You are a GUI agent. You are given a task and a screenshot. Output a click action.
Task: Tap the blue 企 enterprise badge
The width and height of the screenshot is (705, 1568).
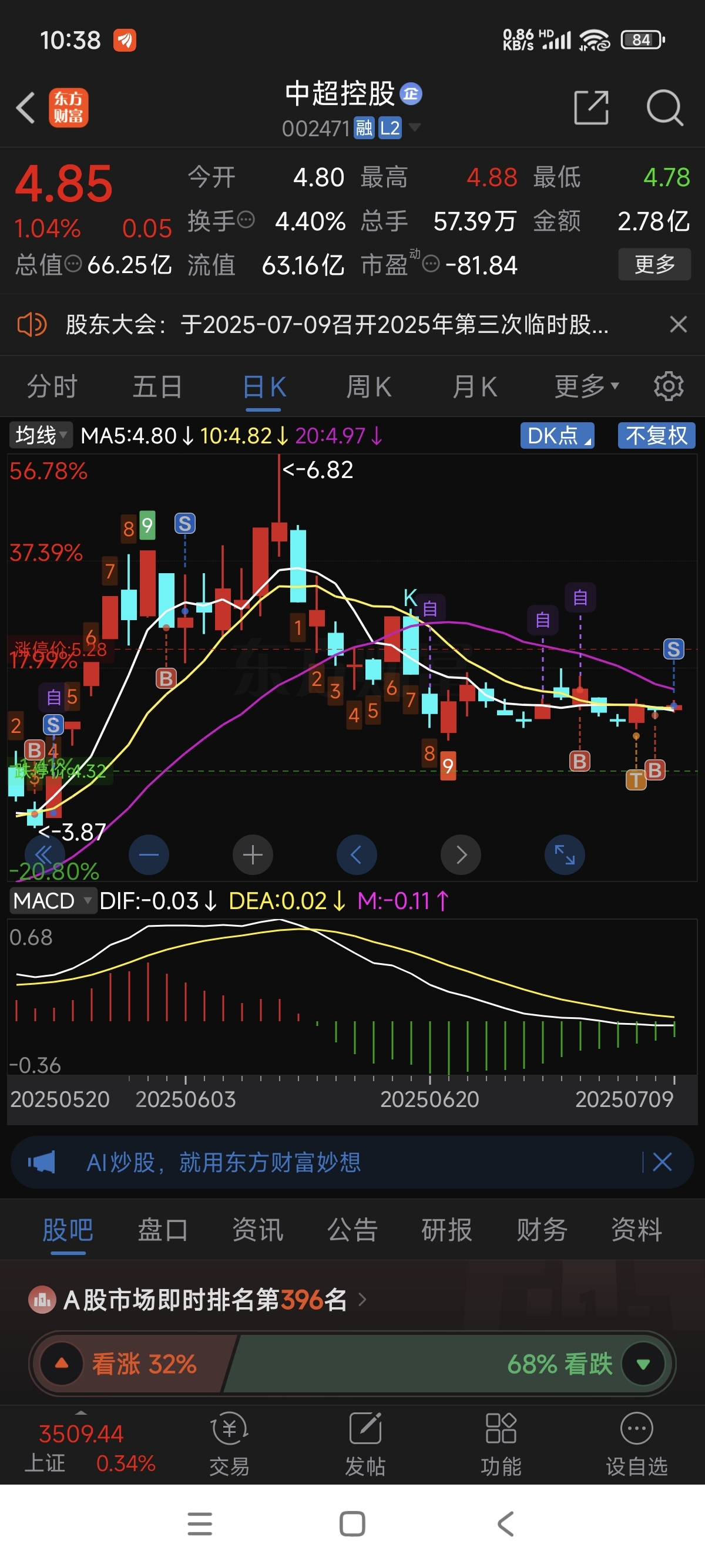(411, 93)
